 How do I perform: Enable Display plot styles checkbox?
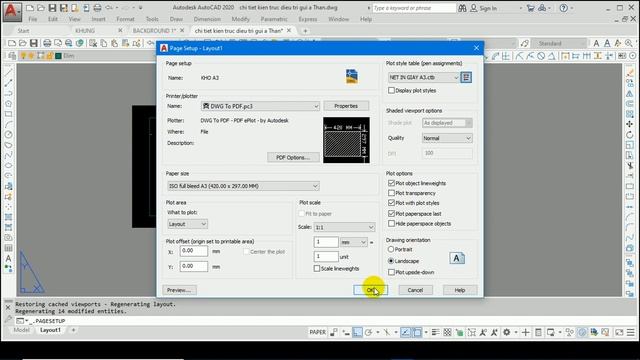click(x=391, y=90)
